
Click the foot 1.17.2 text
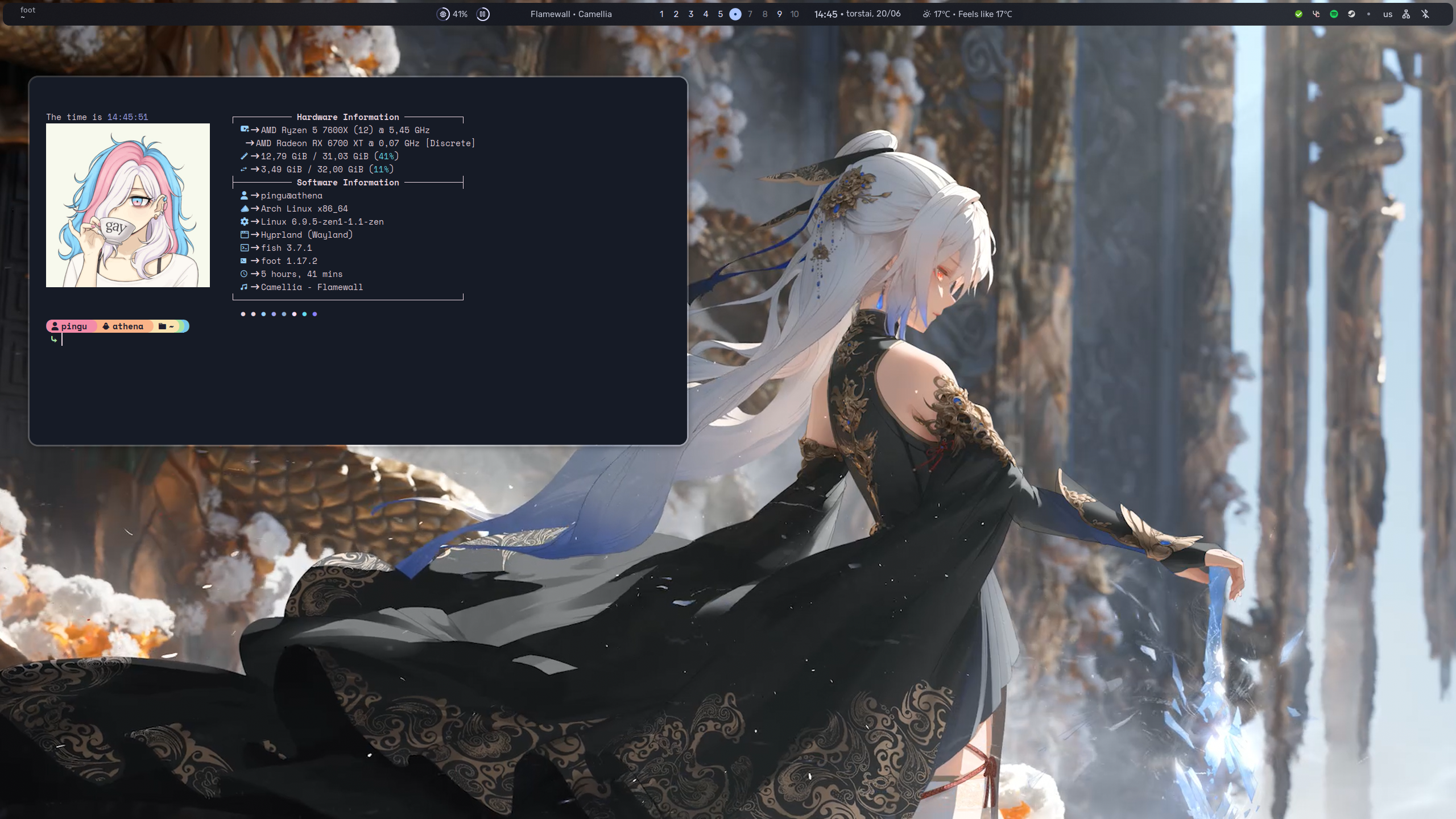tap(289, 261)
